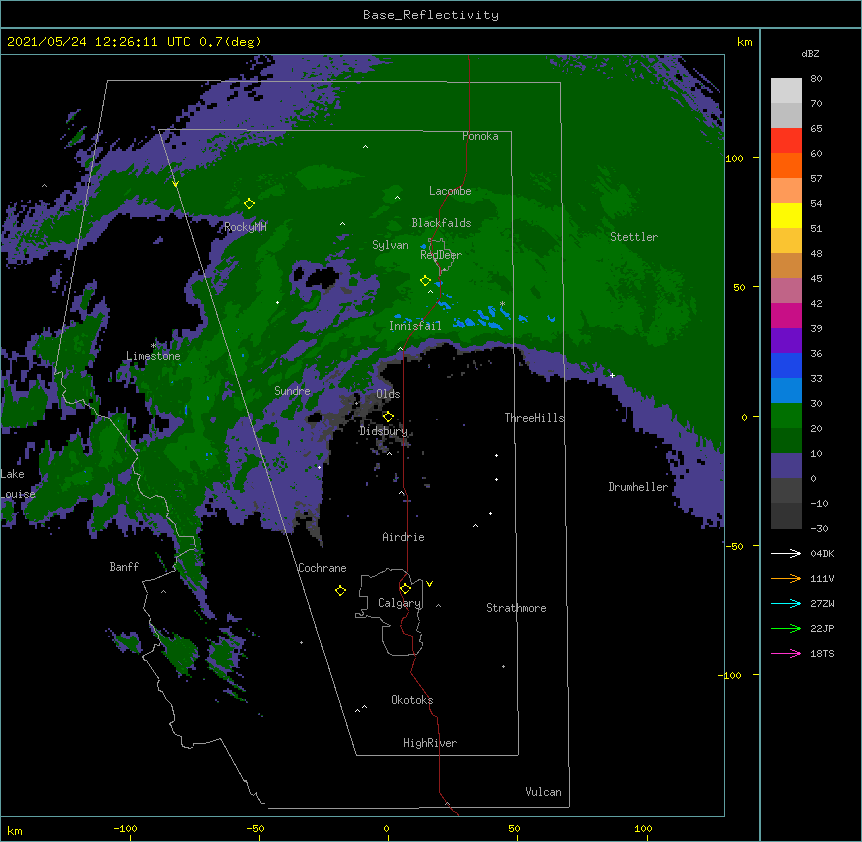This screenshot has height=842, width=862.
Task: Click the magenta 18TS arrow in legend
Action: tap(786, 653)
